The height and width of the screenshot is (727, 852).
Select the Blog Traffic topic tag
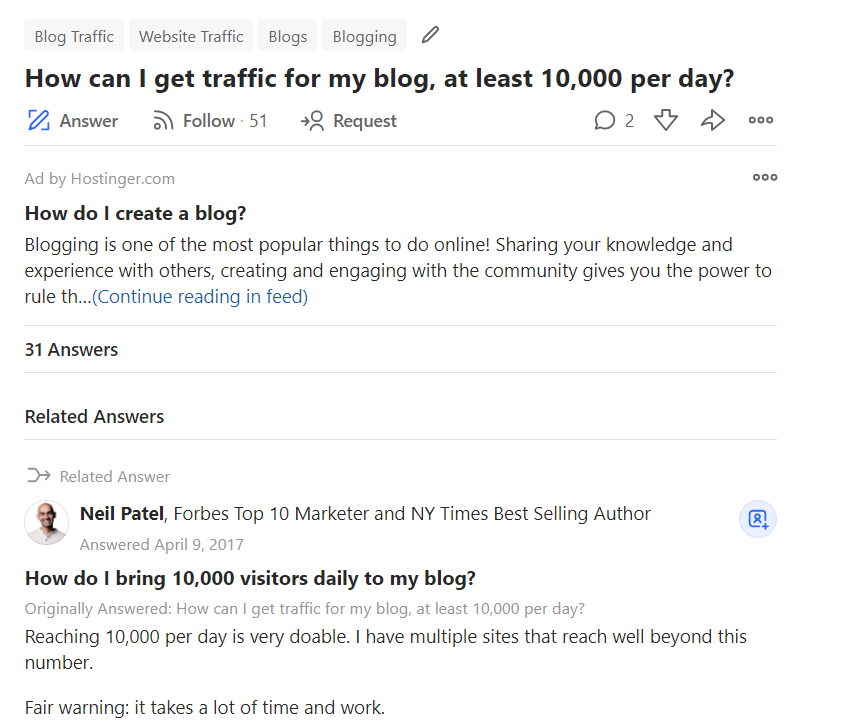[x=74, y=36]
